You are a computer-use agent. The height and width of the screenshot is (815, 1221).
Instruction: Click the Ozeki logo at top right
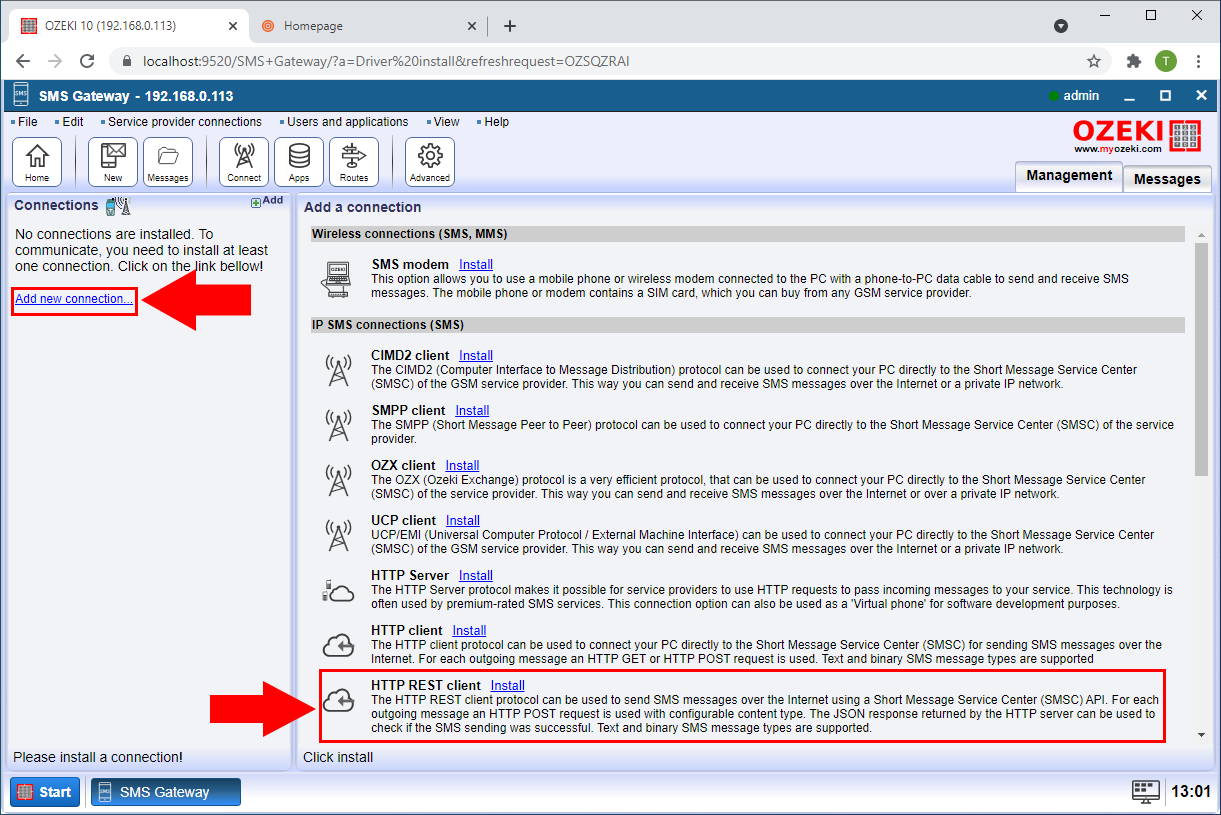1137,136
